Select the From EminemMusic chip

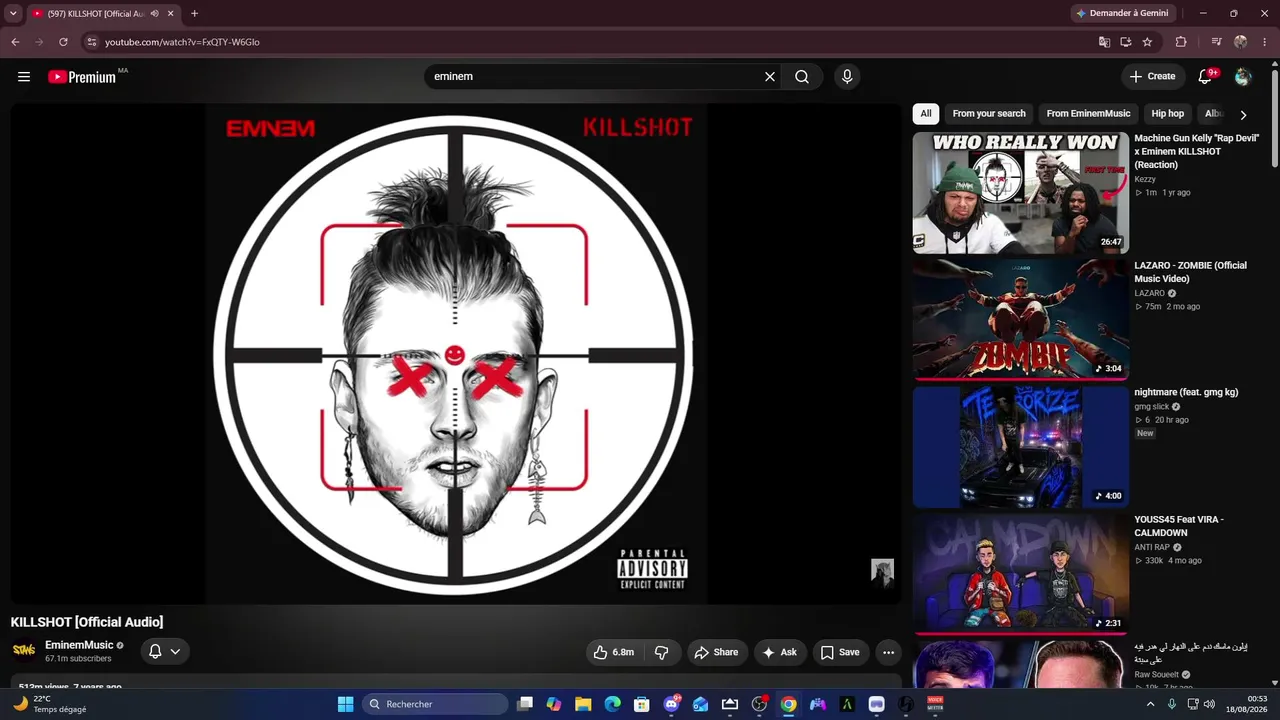[x=1088, y=114]
